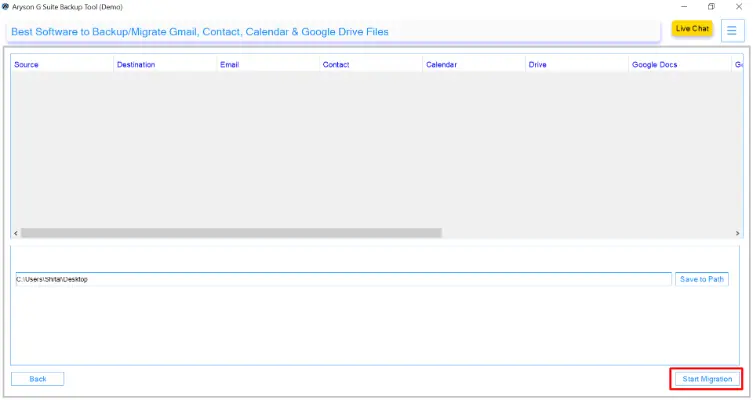Focus the destination path input field

pos(342,279)
